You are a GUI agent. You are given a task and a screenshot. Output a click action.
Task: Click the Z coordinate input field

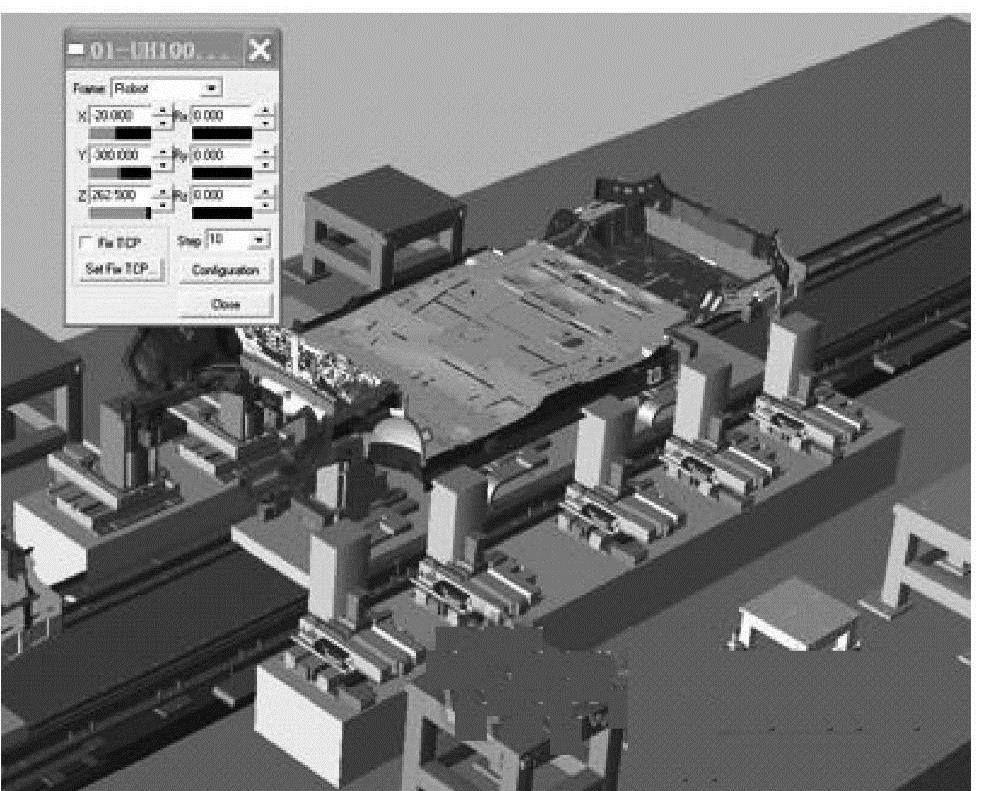(x=121, y=195)
